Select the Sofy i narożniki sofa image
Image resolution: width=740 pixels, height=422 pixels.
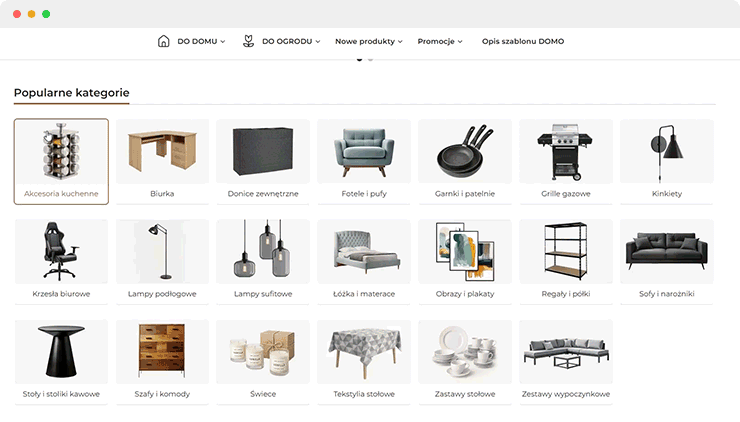pos(666,251)
